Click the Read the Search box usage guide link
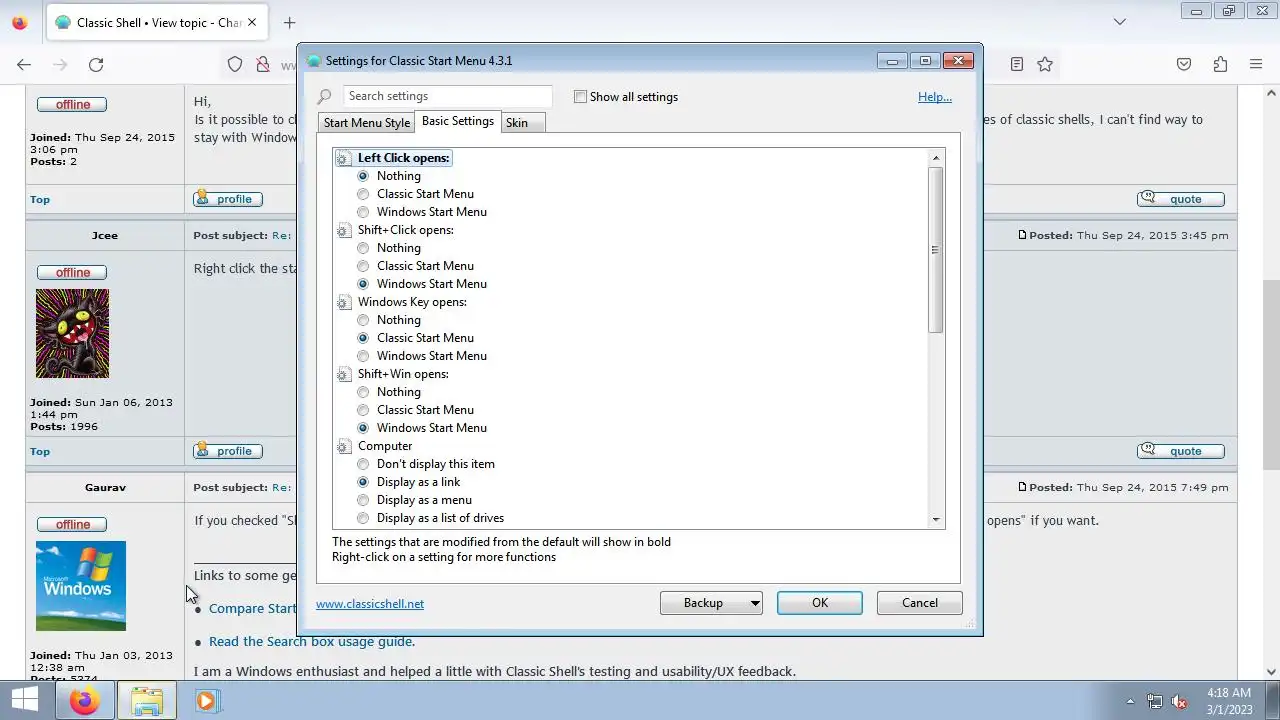The width and height of the screenshot is (1280, 720). pyautogui.click(x=312, y=642)
